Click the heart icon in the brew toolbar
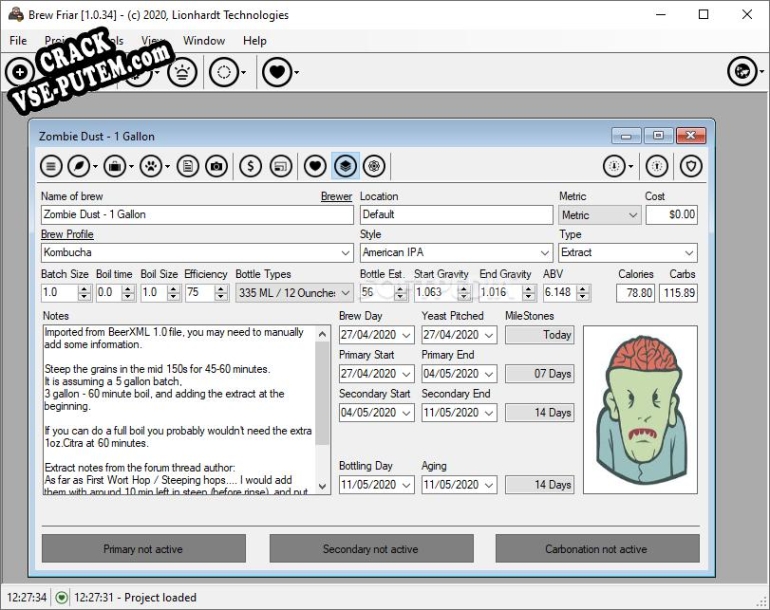 click(x=315, y=166)
